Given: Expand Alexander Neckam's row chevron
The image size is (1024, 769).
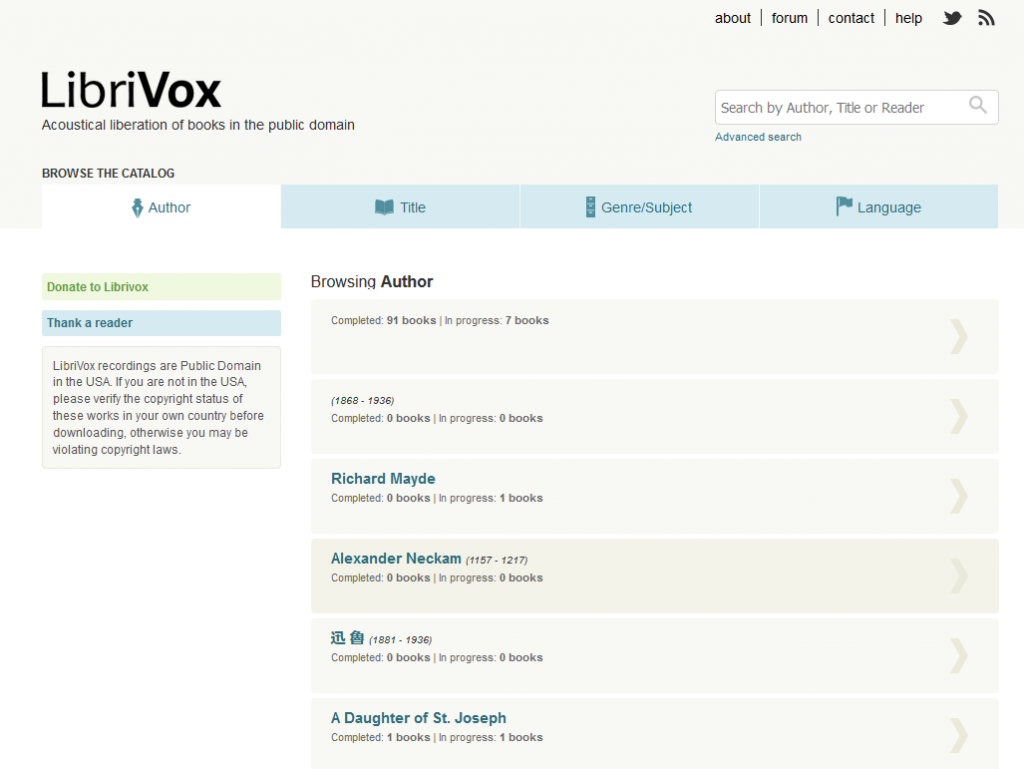Looking at the screenshot, I should [959, 576].
